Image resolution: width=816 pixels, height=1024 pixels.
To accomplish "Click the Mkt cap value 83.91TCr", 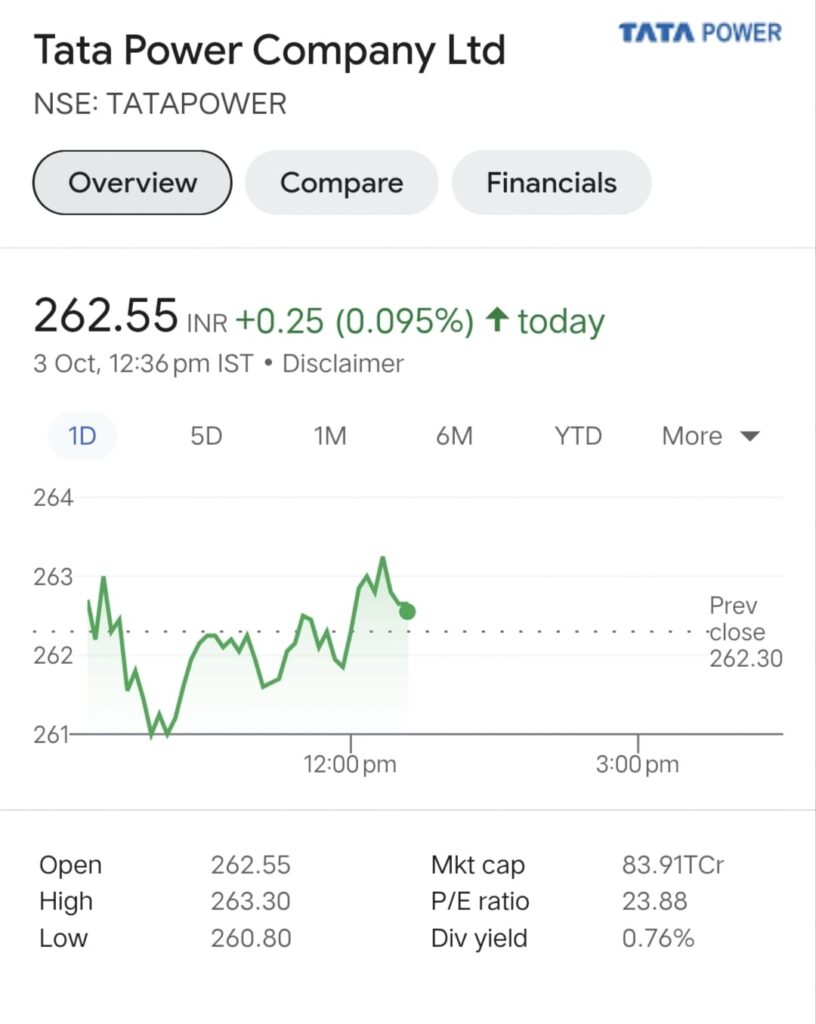I will [672, 865].
